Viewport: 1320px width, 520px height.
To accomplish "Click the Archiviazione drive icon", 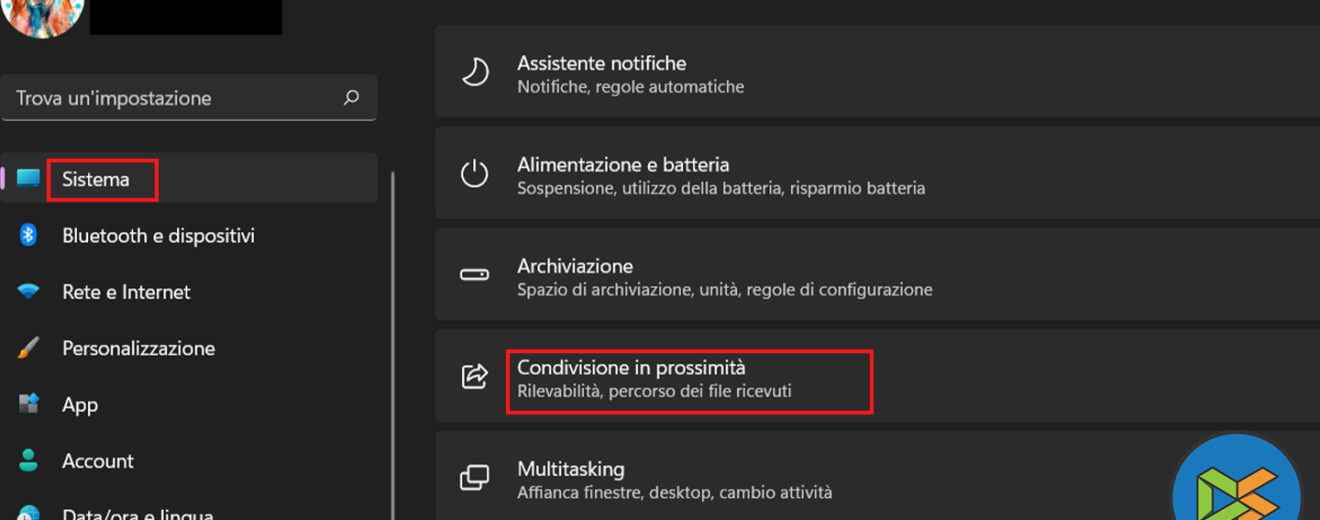I will coord(474,275).
